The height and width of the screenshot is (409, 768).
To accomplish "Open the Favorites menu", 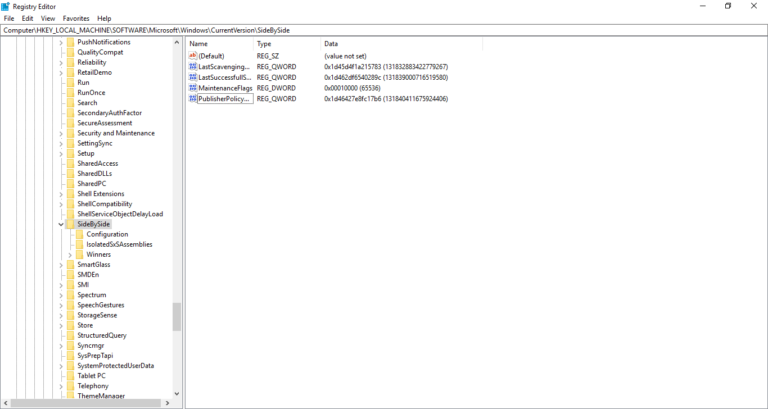I will (x=76, y=18).
